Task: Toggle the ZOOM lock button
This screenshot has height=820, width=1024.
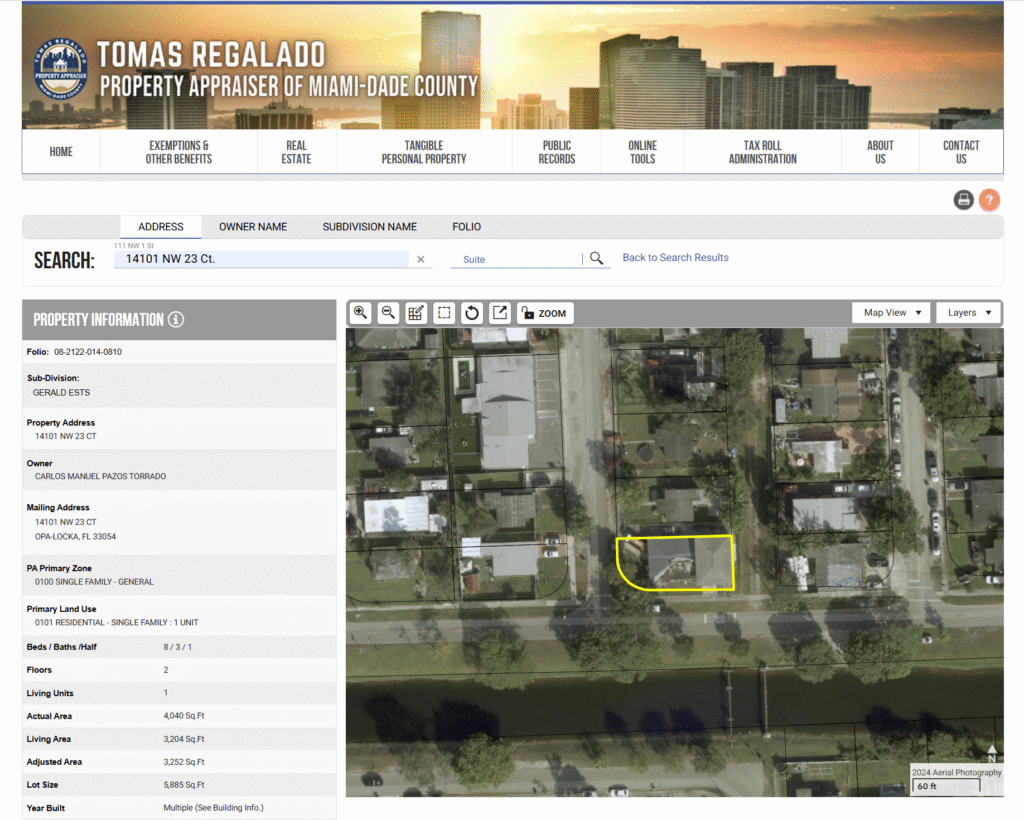Action: click(543, 313)
